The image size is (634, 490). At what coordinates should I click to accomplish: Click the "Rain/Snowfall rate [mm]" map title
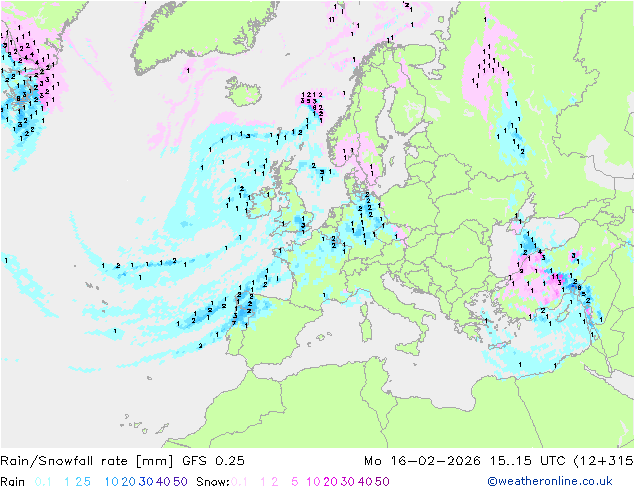click(x=87, y=461)
